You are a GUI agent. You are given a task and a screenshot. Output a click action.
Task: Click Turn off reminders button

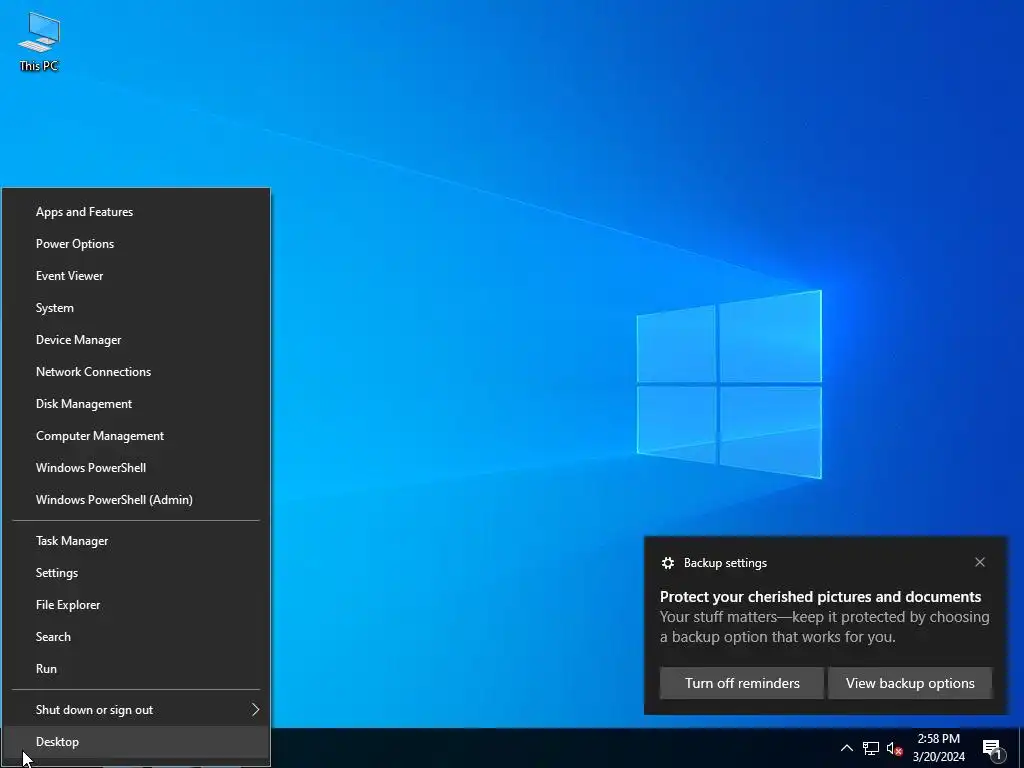point(742,683)
